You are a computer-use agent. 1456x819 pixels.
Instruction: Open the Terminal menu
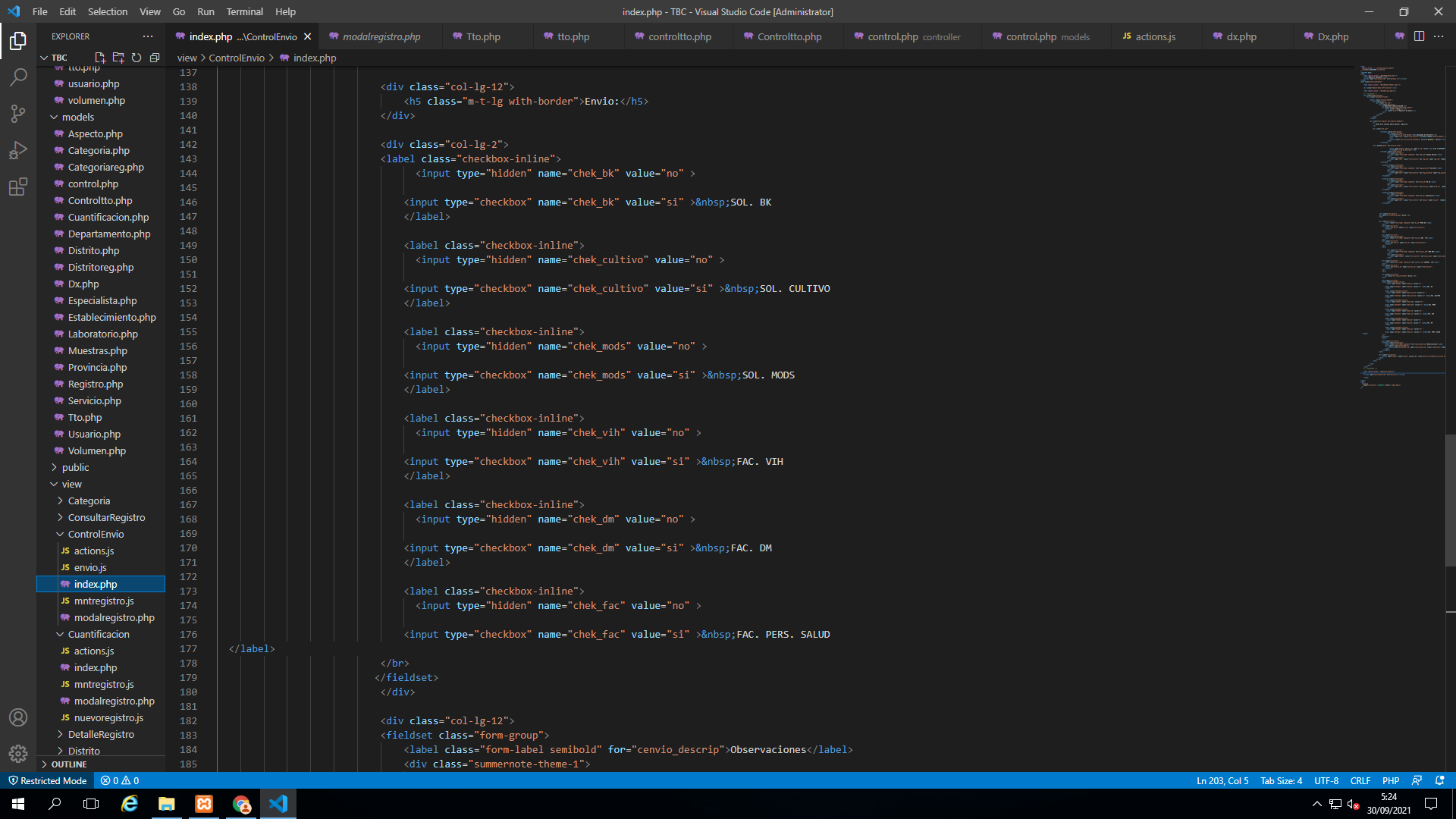coord(244,11)
